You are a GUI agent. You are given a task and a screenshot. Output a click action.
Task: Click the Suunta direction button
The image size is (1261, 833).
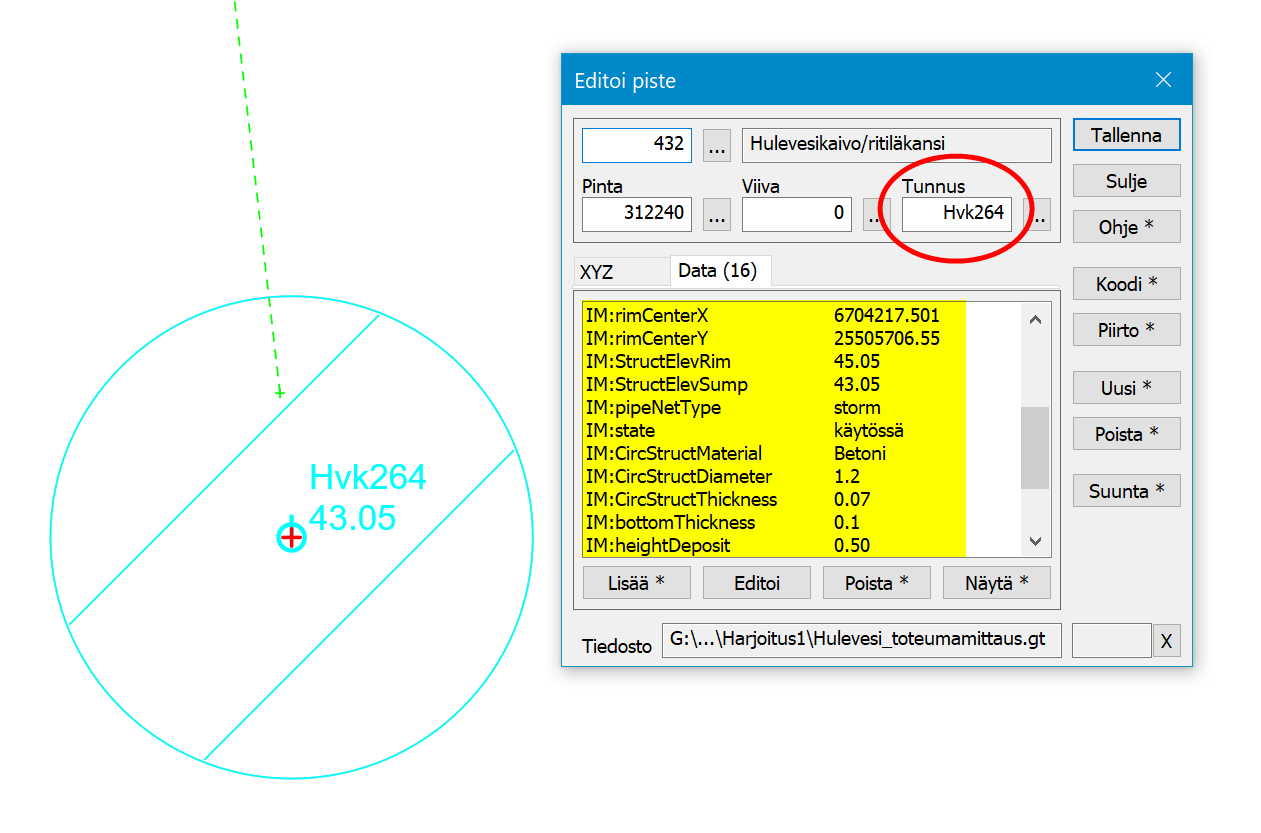[x=1126, y=491]
